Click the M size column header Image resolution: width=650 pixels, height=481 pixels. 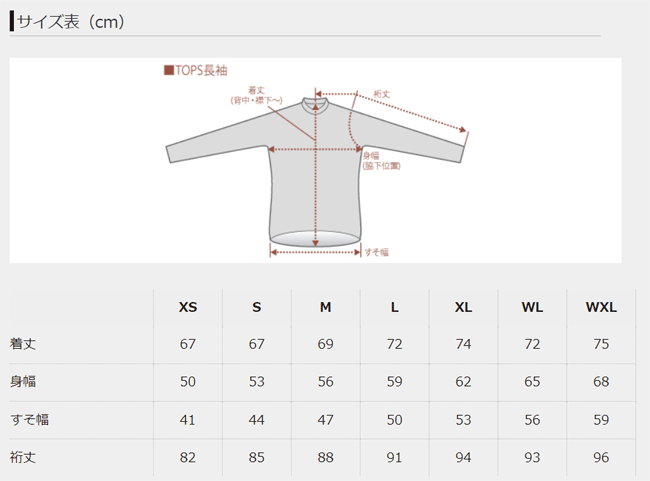[325, 307]
